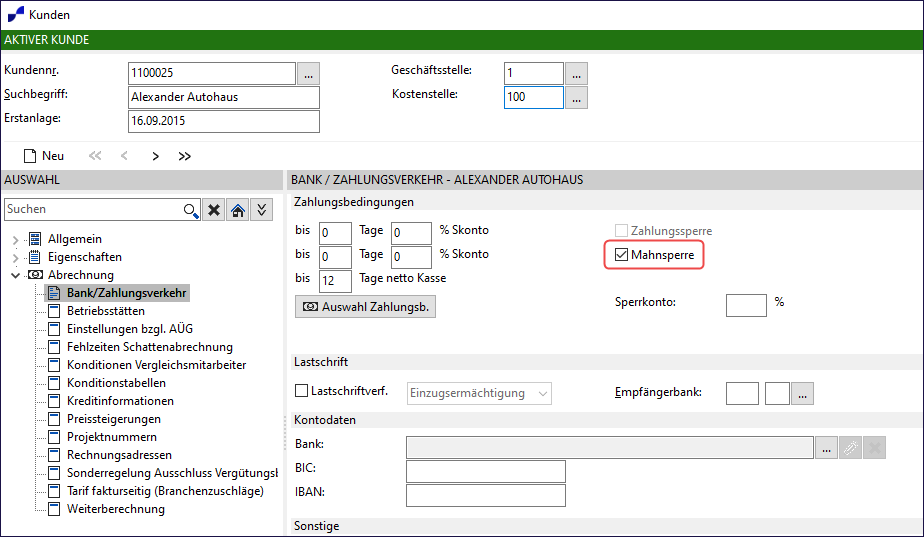Enable the Lastschriftverf. checkbox
Image resolution: width=924 pixels, height=537 pixels.
click(301, 391)
